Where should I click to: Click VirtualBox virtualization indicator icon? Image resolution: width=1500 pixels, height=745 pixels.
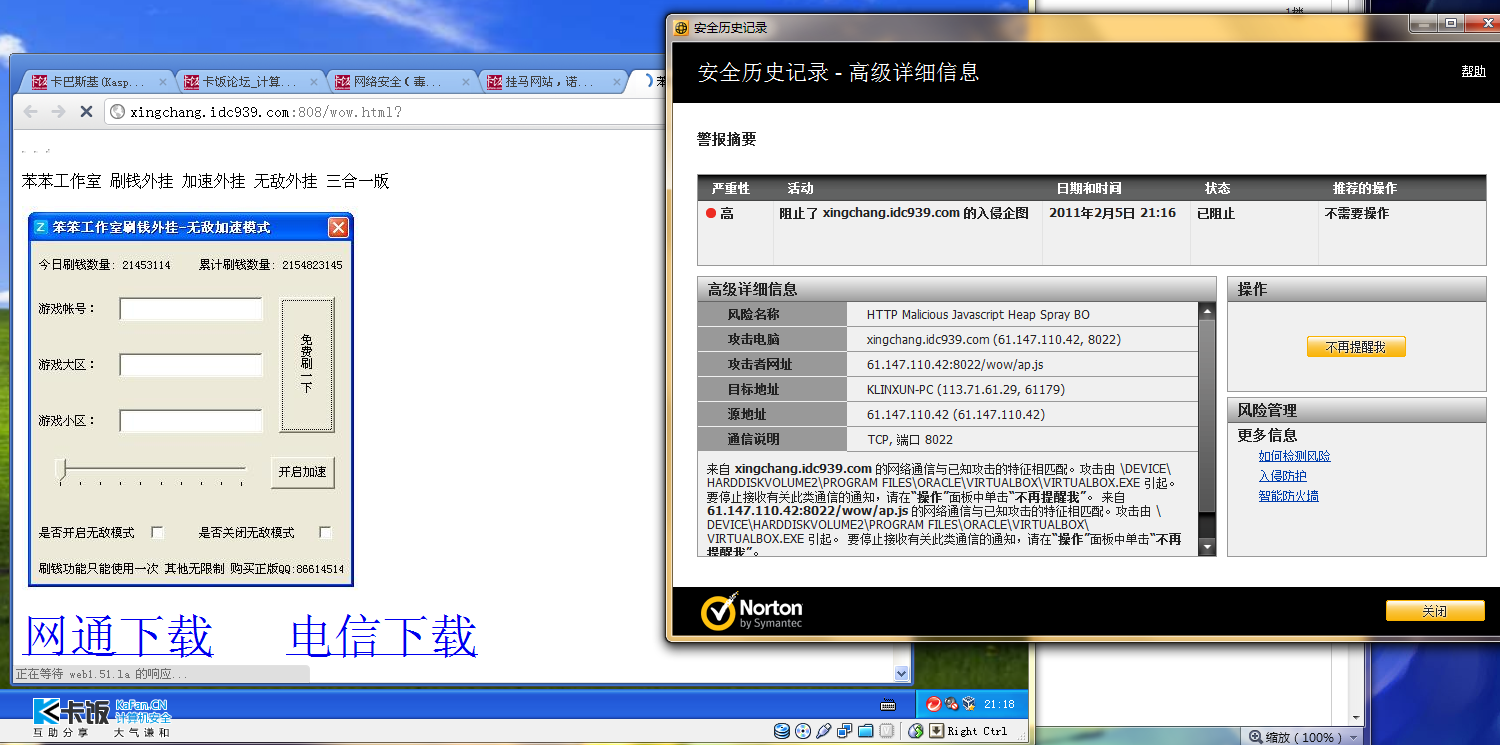(x=887, y=731)
